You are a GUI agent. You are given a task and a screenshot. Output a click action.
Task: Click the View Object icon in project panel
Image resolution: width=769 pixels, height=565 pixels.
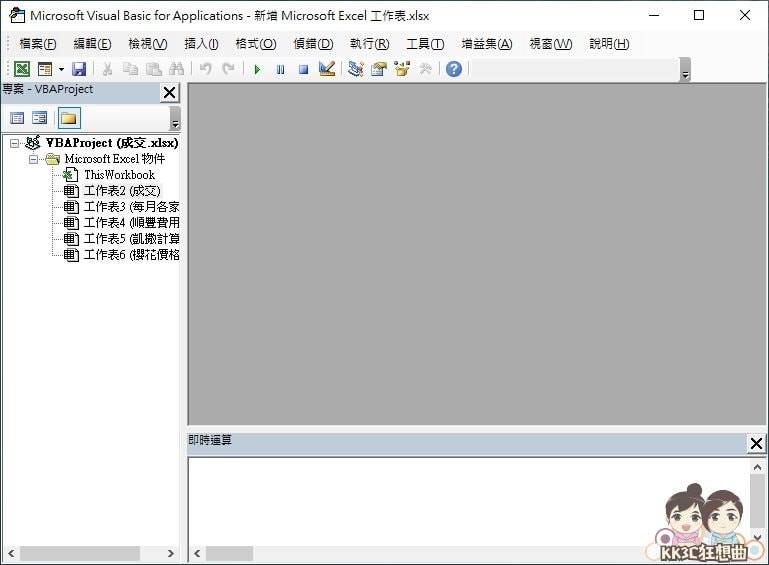(39, 118)
